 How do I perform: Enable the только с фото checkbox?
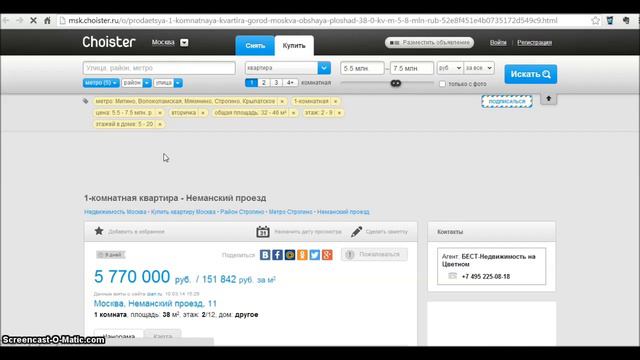(x=442, y=84)
